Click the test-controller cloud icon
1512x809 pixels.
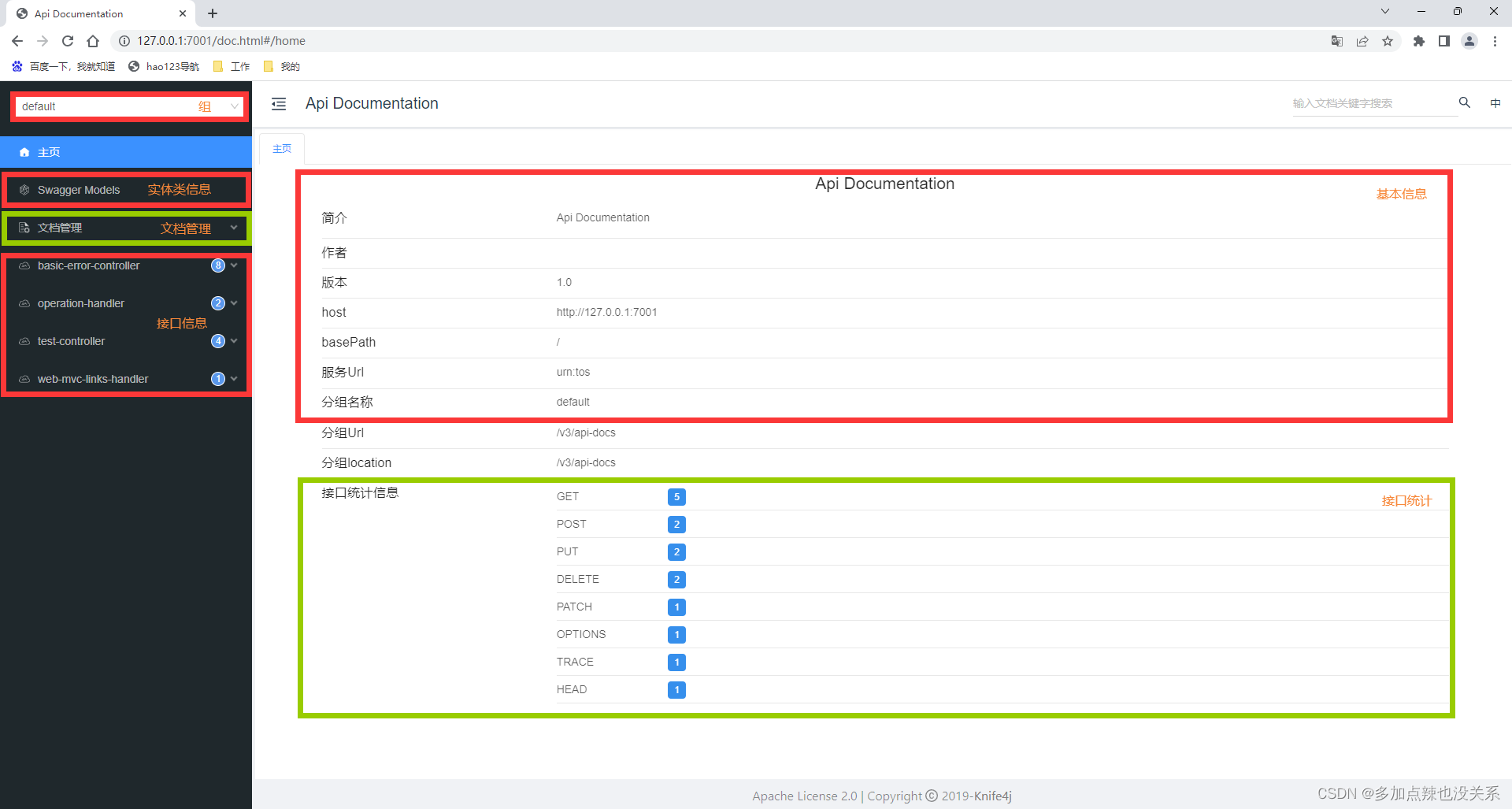(24, 341)
